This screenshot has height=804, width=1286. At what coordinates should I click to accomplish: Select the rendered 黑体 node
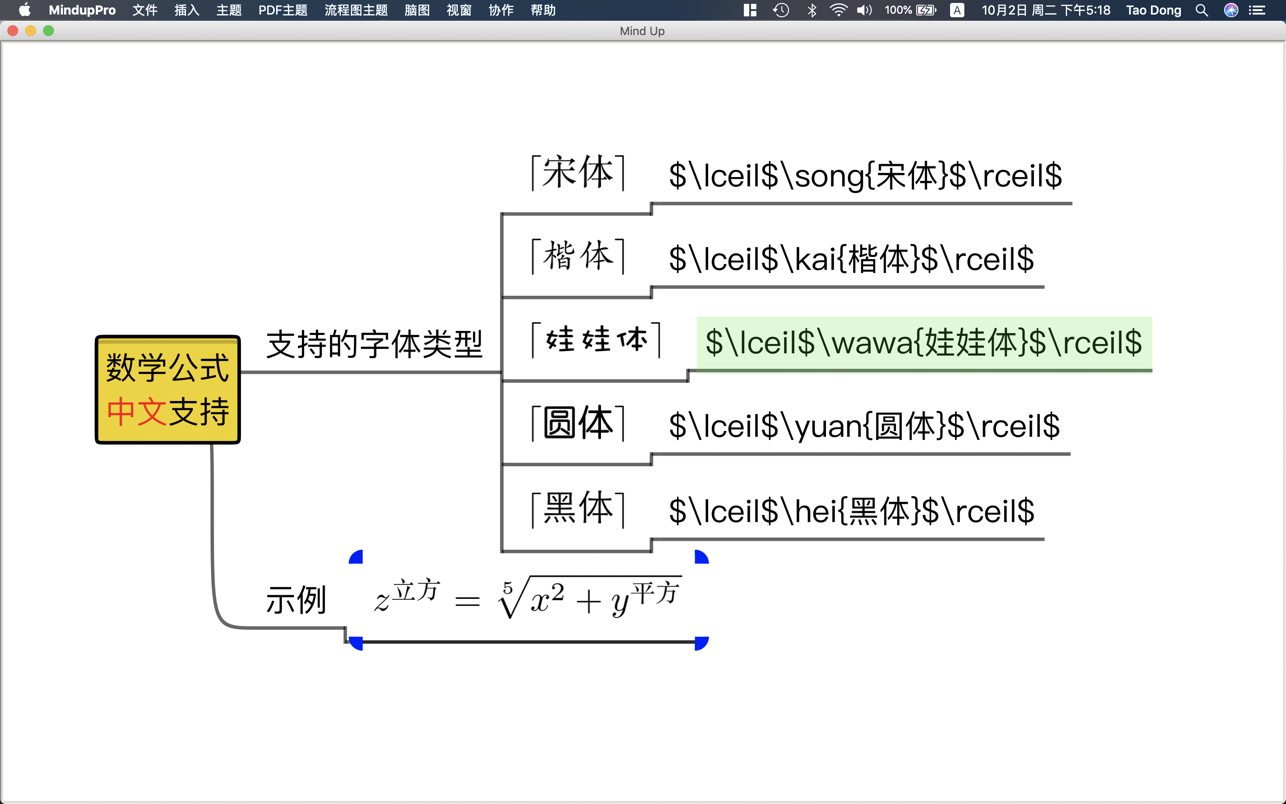[578, 509]
